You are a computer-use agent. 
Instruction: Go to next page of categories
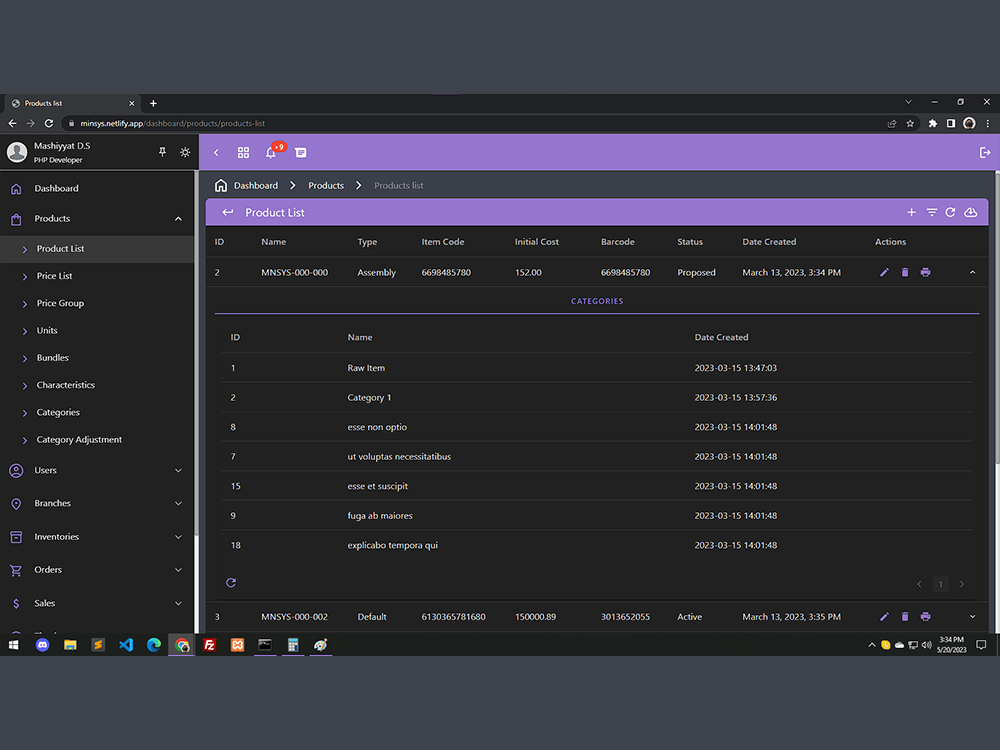point(962,584)
